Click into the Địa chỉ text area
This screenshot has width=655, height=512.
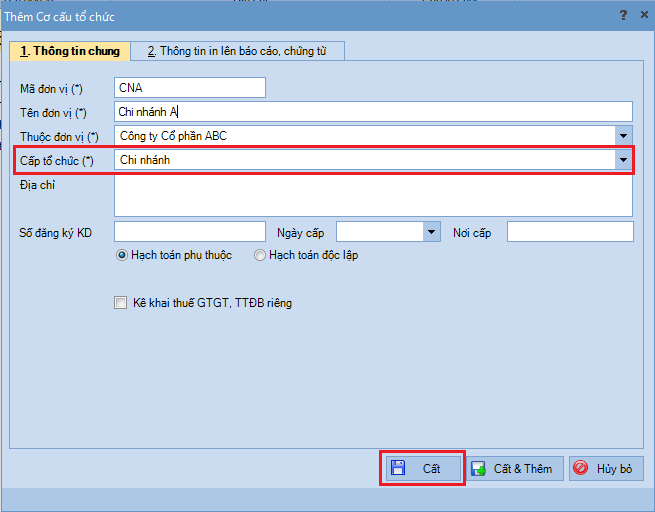click(373, 195)
